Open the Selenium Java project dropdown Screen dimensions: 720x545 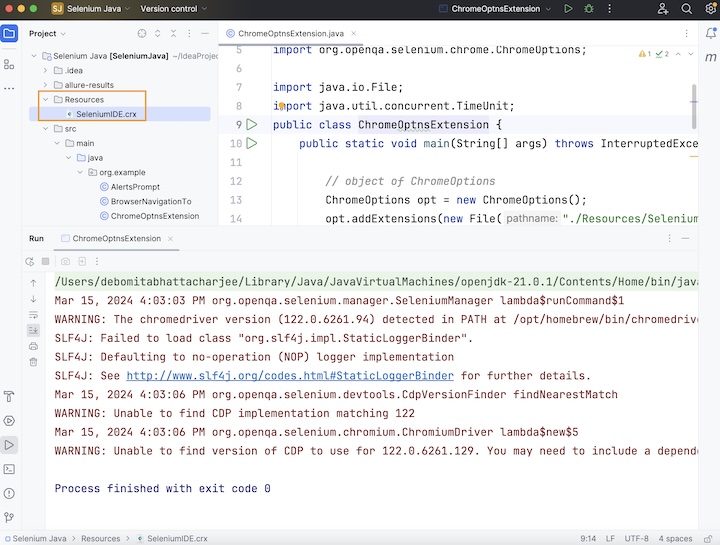coord(91,9)
